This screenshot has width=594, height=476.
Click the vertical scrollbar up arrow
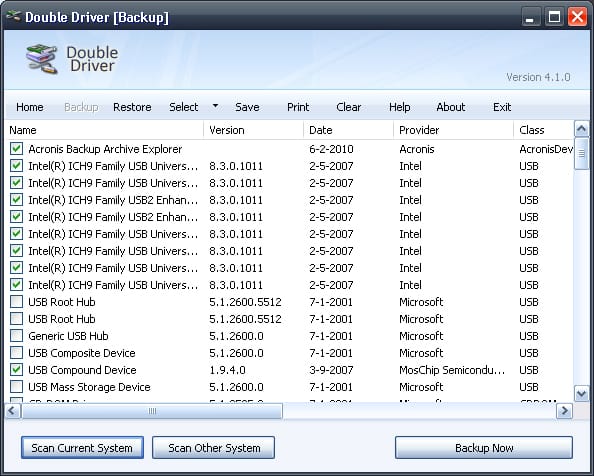(x=581, y=129)
